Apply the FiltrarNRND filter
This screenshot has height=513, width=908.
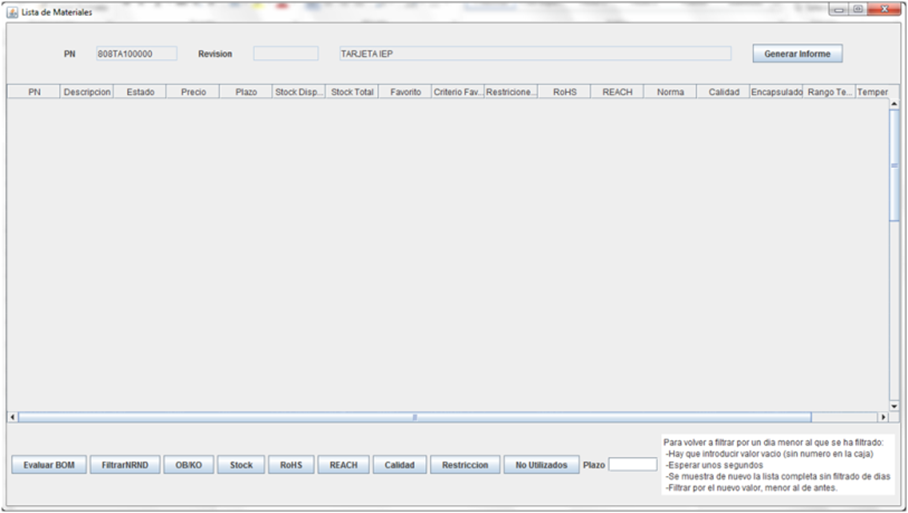coord(125,465)
